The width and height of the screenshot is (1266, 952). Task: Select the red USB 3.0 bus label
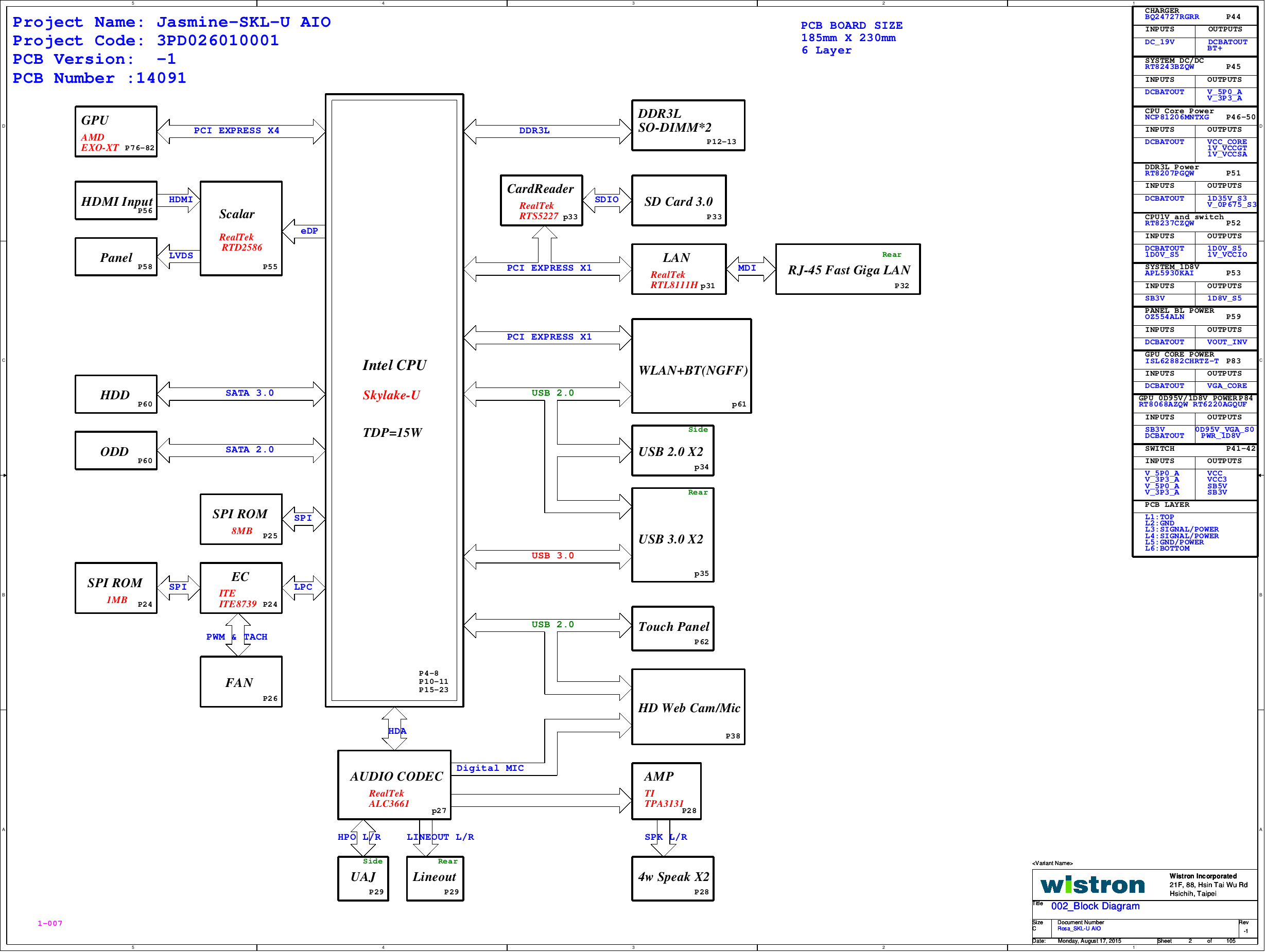click(x=552, y=556)
